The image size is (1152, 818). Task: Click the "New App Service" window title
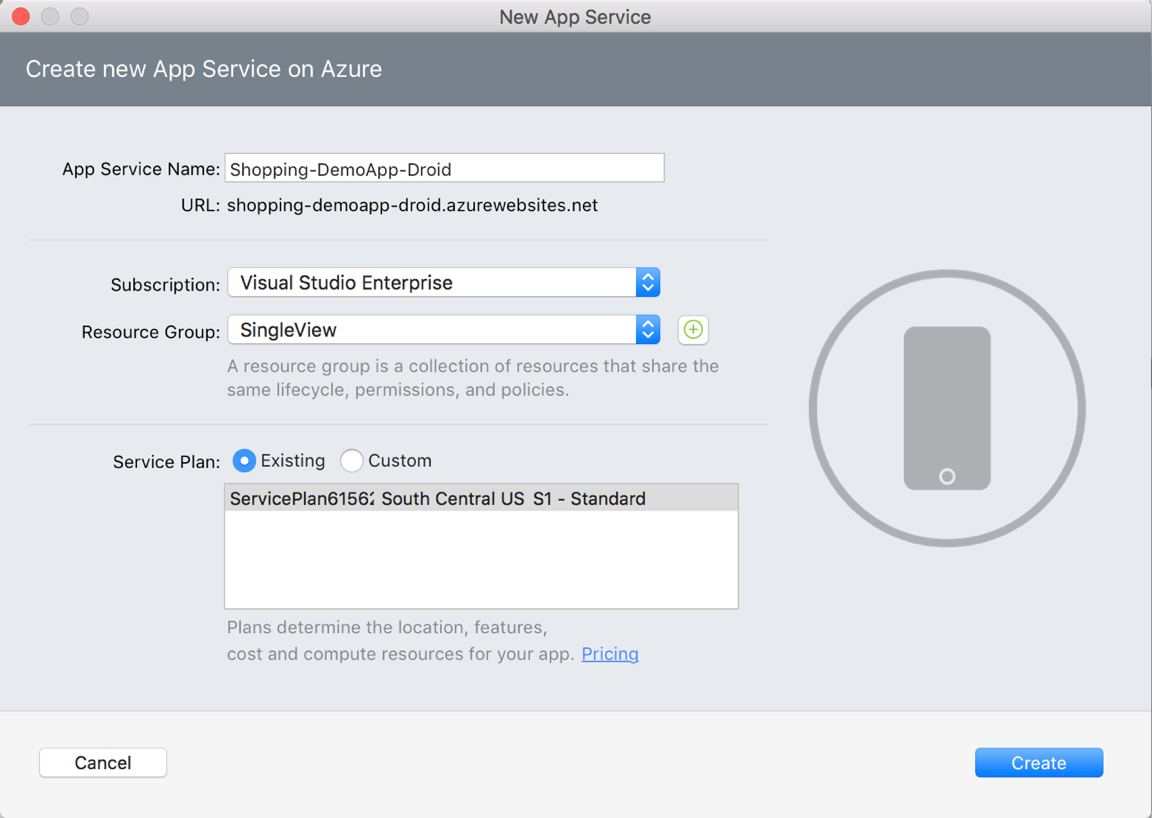point(575,17)
